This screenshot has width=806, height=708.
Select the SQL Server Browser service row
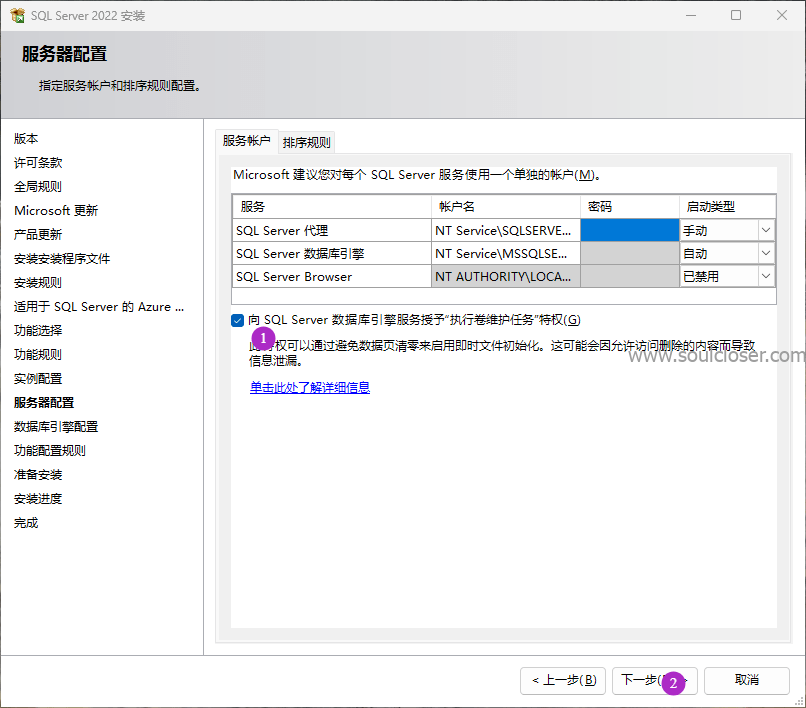pos(332,276)
